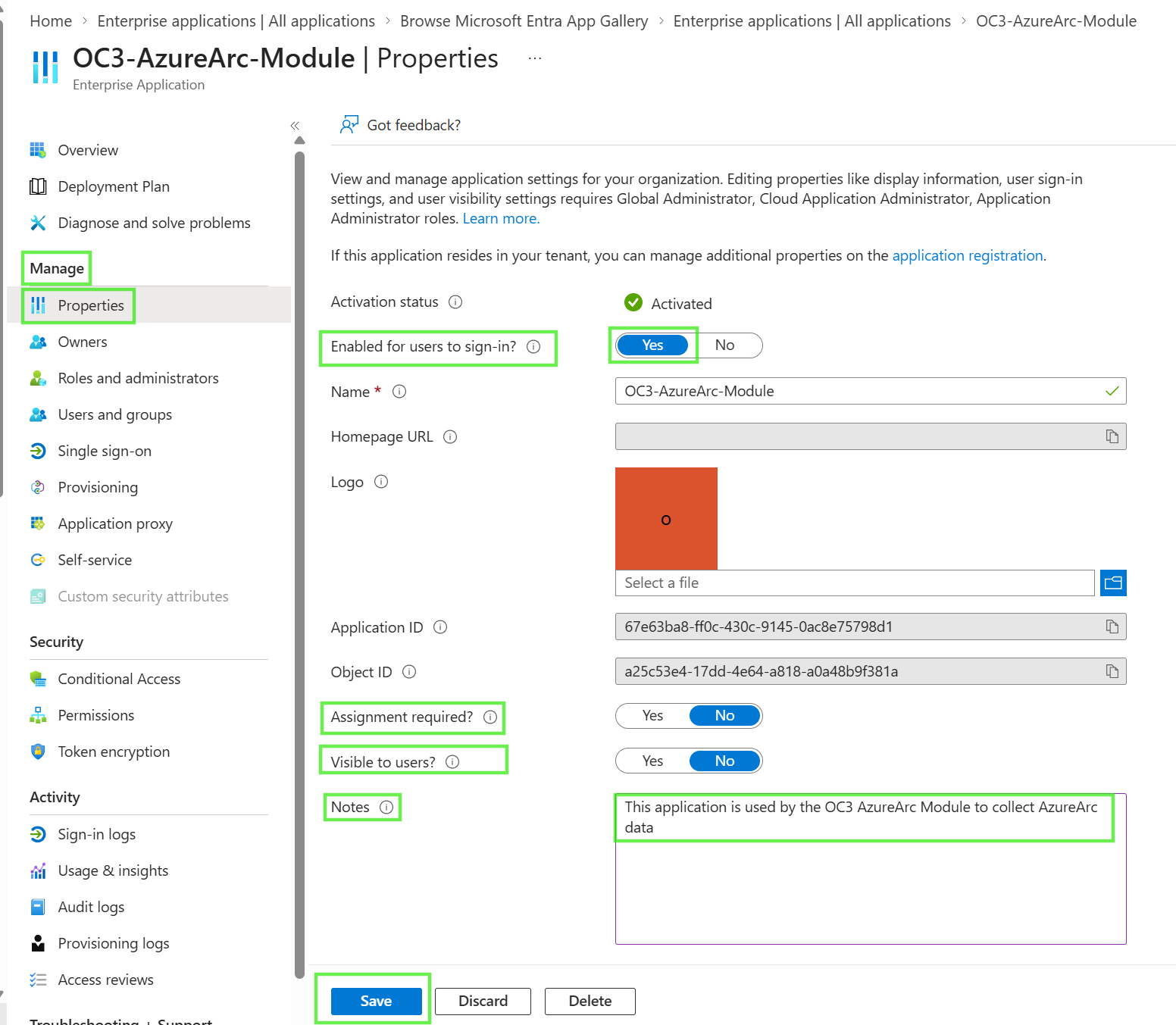Viewport: 1176px width, 1025px height.
Task: Click the orange application logo thumbnail
Action: pyautogui.click(x=666, y=518)
